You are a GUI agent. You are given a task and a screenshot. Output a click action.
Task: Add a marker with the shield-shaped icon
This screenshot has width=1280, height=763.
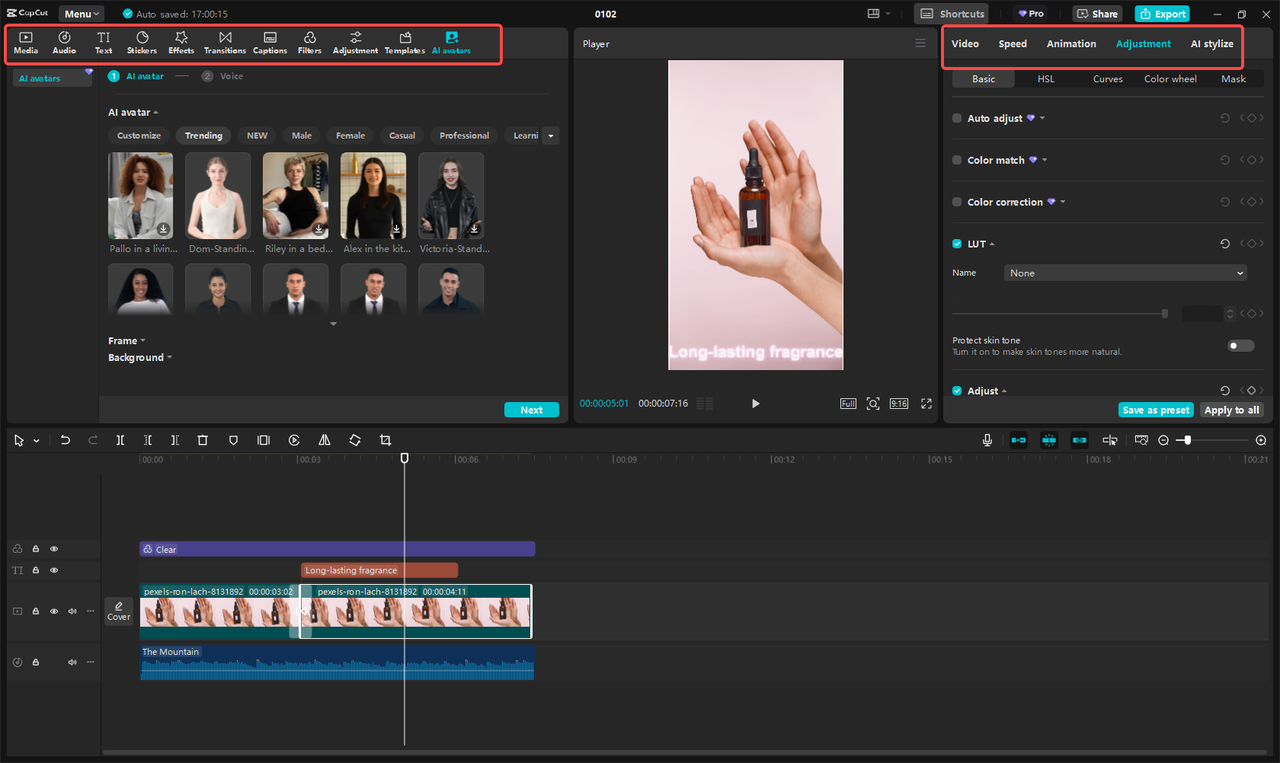tap(233, 440)
